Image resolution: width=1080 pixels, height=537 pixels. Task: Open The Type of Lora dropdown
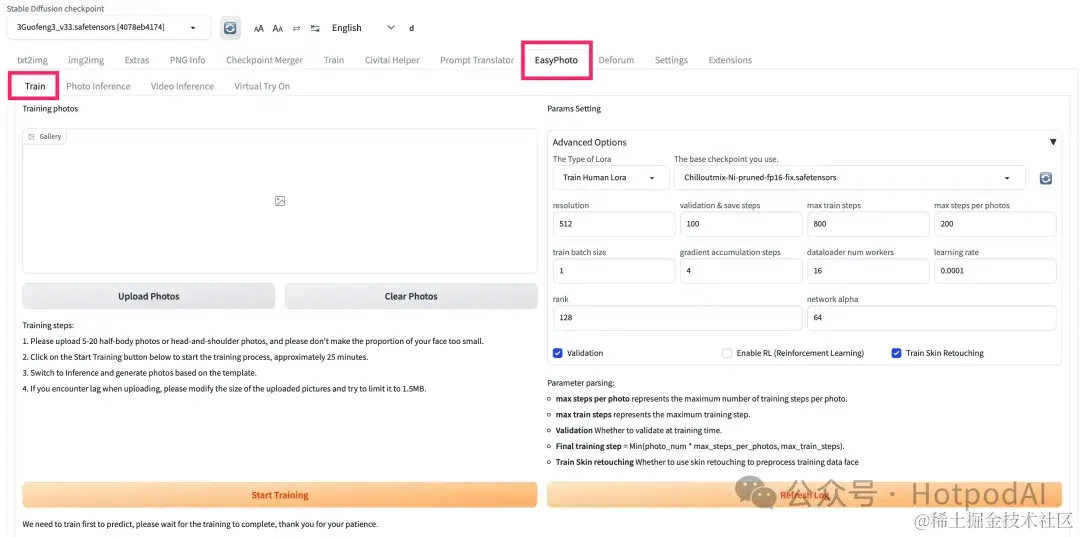610,178
